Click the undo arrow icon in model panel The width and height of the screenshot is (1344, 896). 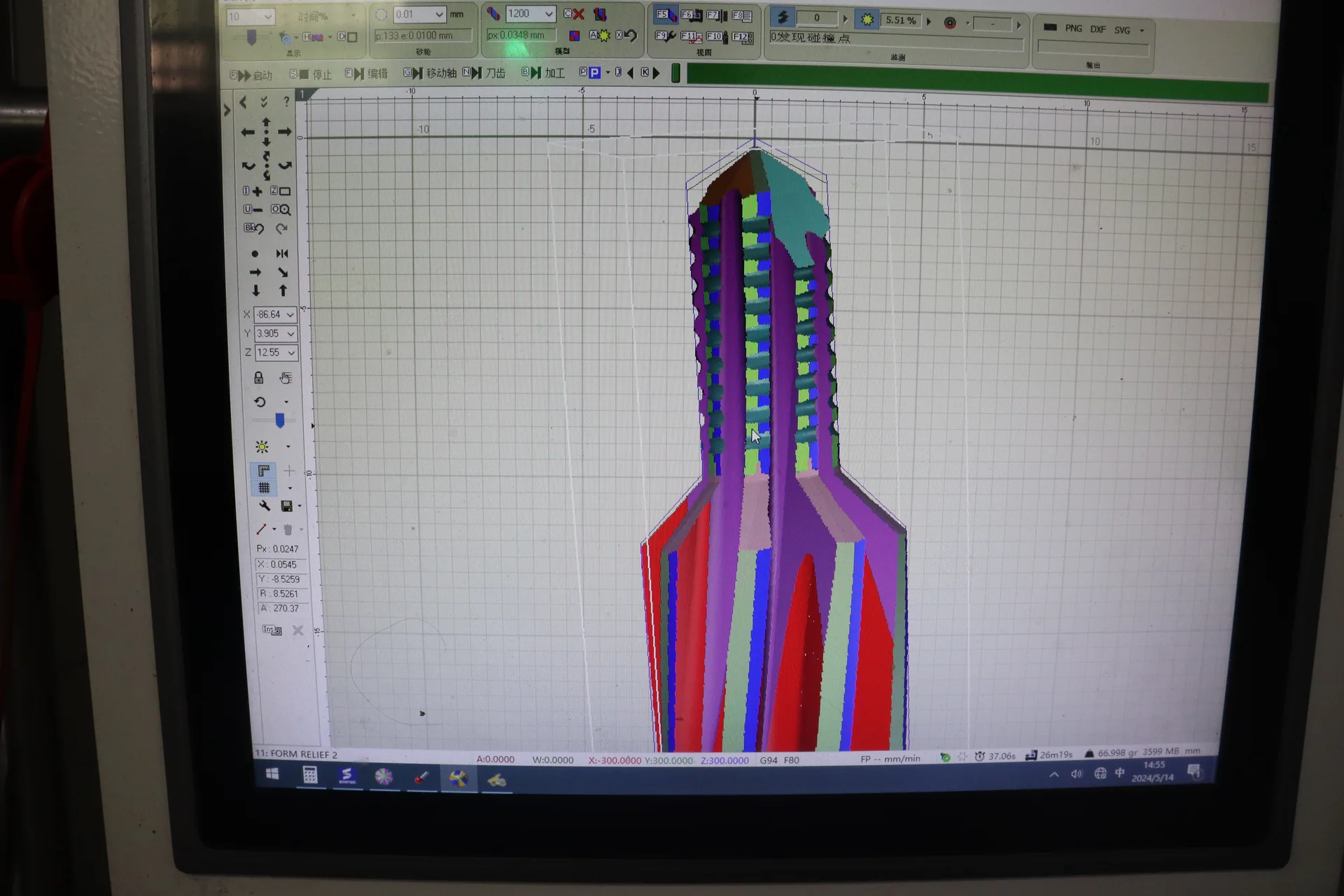click(x=626, y=35)
